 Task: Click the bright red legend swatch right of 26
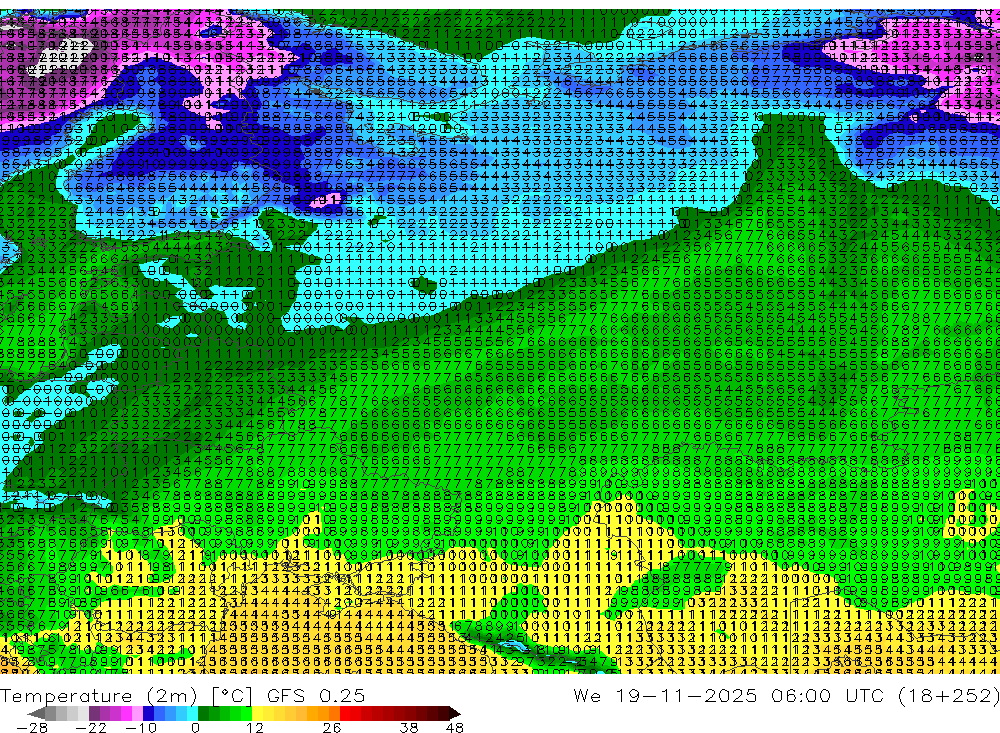click(x=345, y=713)
